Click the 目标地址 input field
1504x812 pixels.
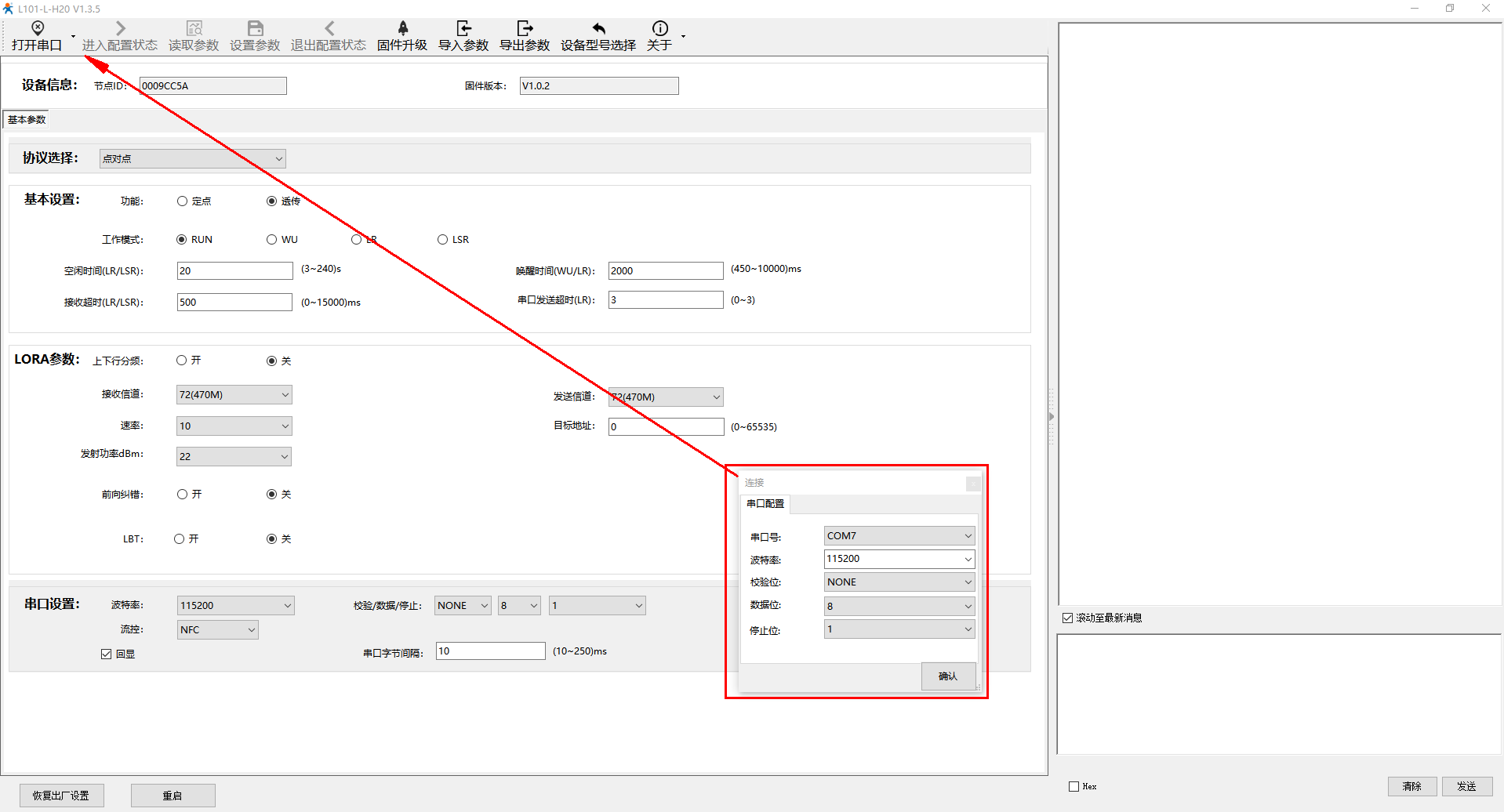point(666,427)
